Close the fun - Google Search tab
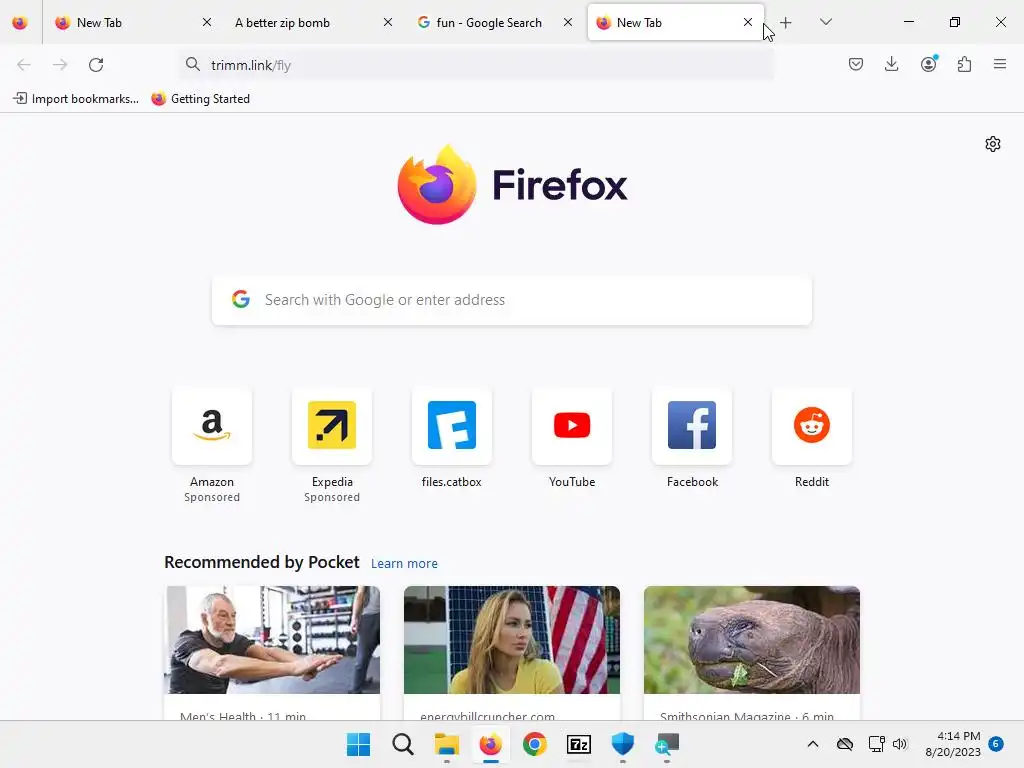Screen dimensions: 1024x768 click(568, 22)
